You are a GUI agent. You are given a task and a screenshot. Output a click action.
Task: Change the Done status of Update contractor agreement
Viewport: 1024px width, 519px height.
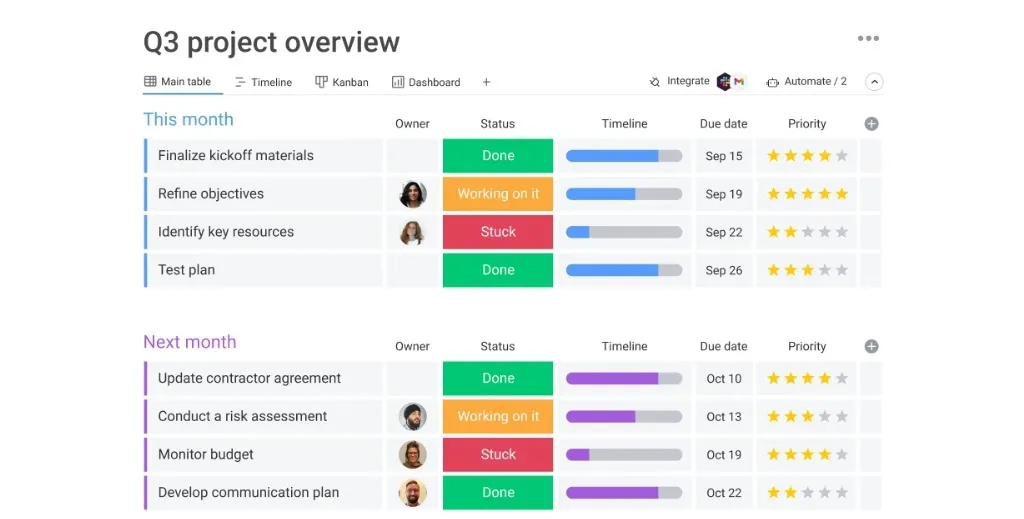498,378
